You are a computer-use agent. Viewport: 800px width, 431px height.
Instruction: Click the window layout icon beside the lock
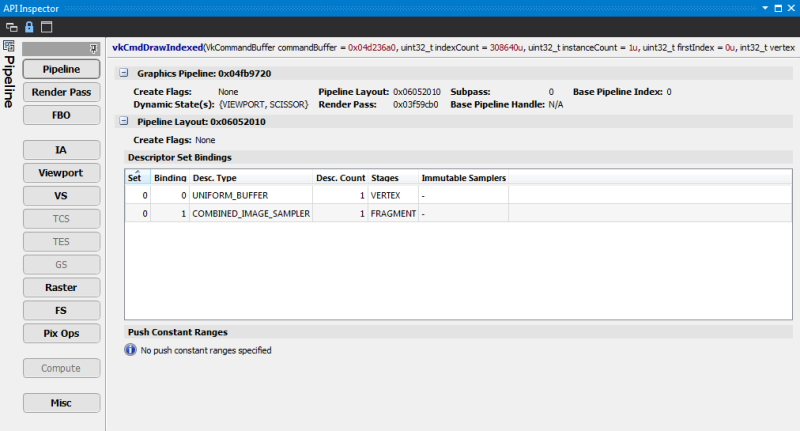(46, 25)
